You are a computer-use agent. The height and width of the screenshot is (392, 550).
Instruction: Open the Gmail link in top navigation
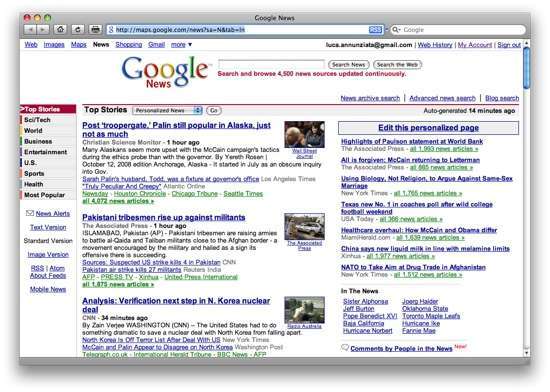tap(156, 45)
